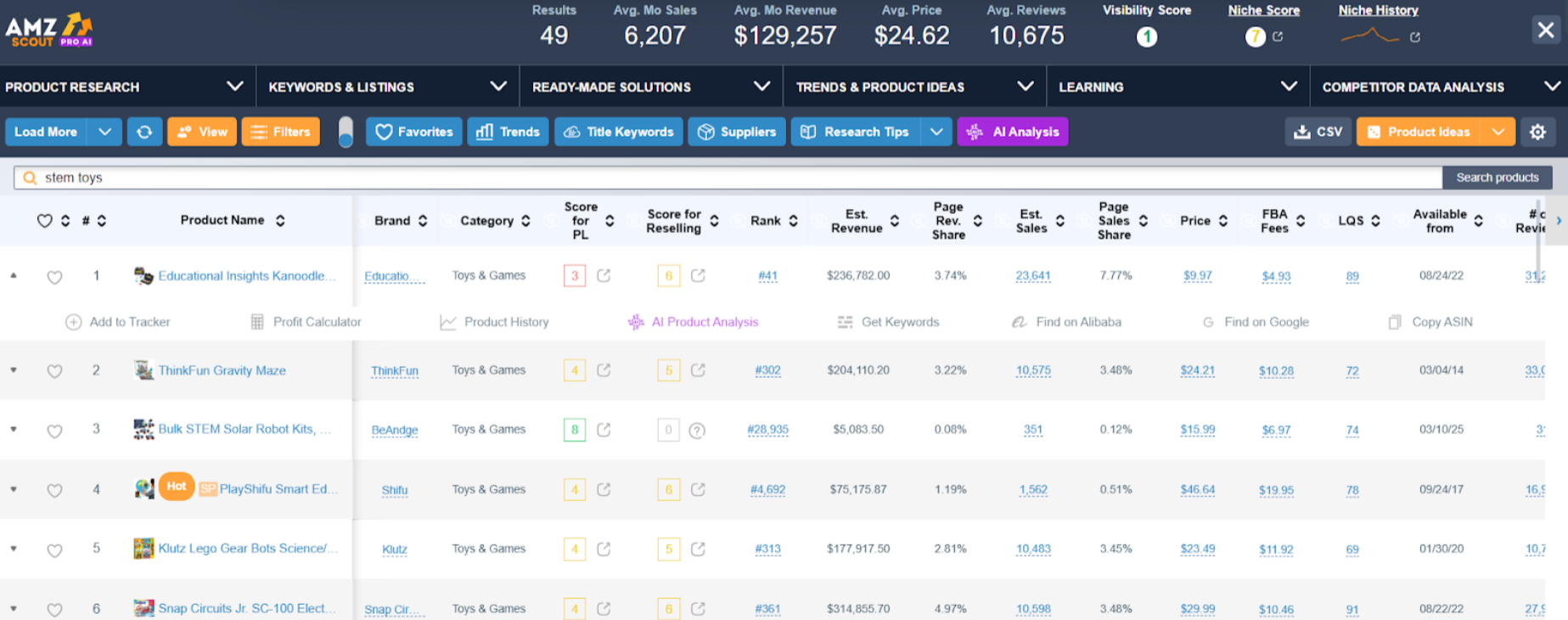Open the Trends & Product Ideas menu
The width and height of the screenshot is (1568, 620).
(x=914, y=87)
